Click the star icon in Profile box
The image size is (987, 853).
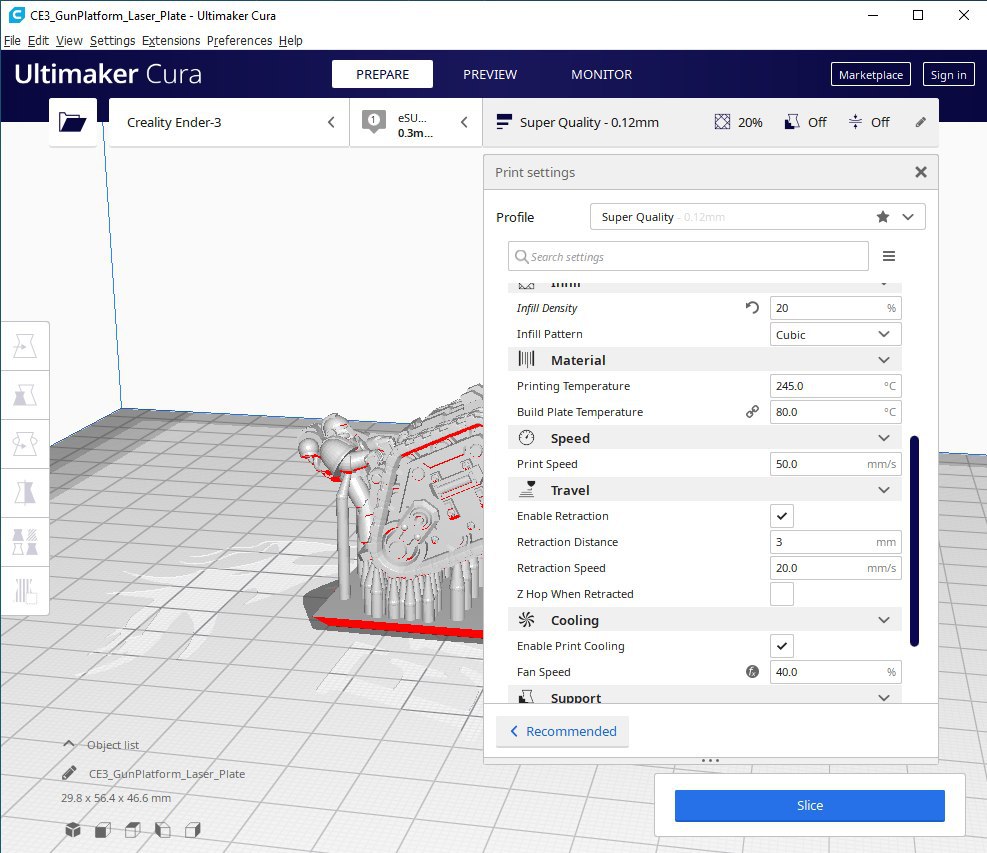(883, 217)
